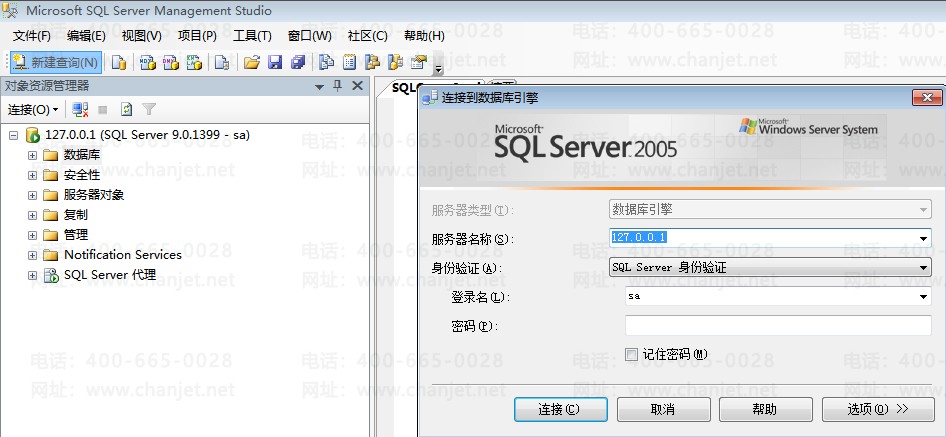The width and height of the screenshot is (946, 437).
Task: Click the 新建查询 (New Query) toolbar button
Action: point(56,63)
